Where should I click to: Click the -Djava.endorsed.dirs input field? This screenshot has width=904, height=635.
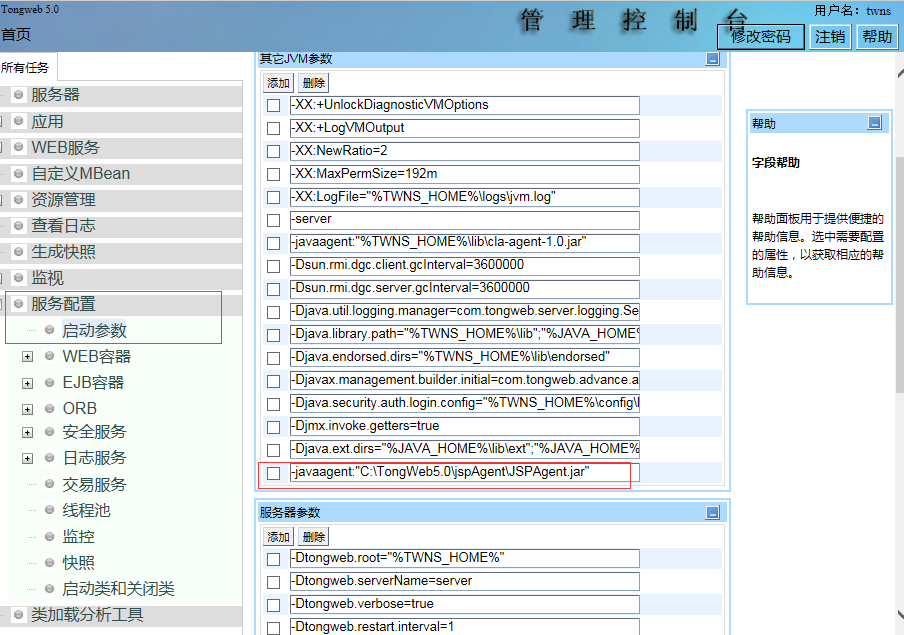465,358
